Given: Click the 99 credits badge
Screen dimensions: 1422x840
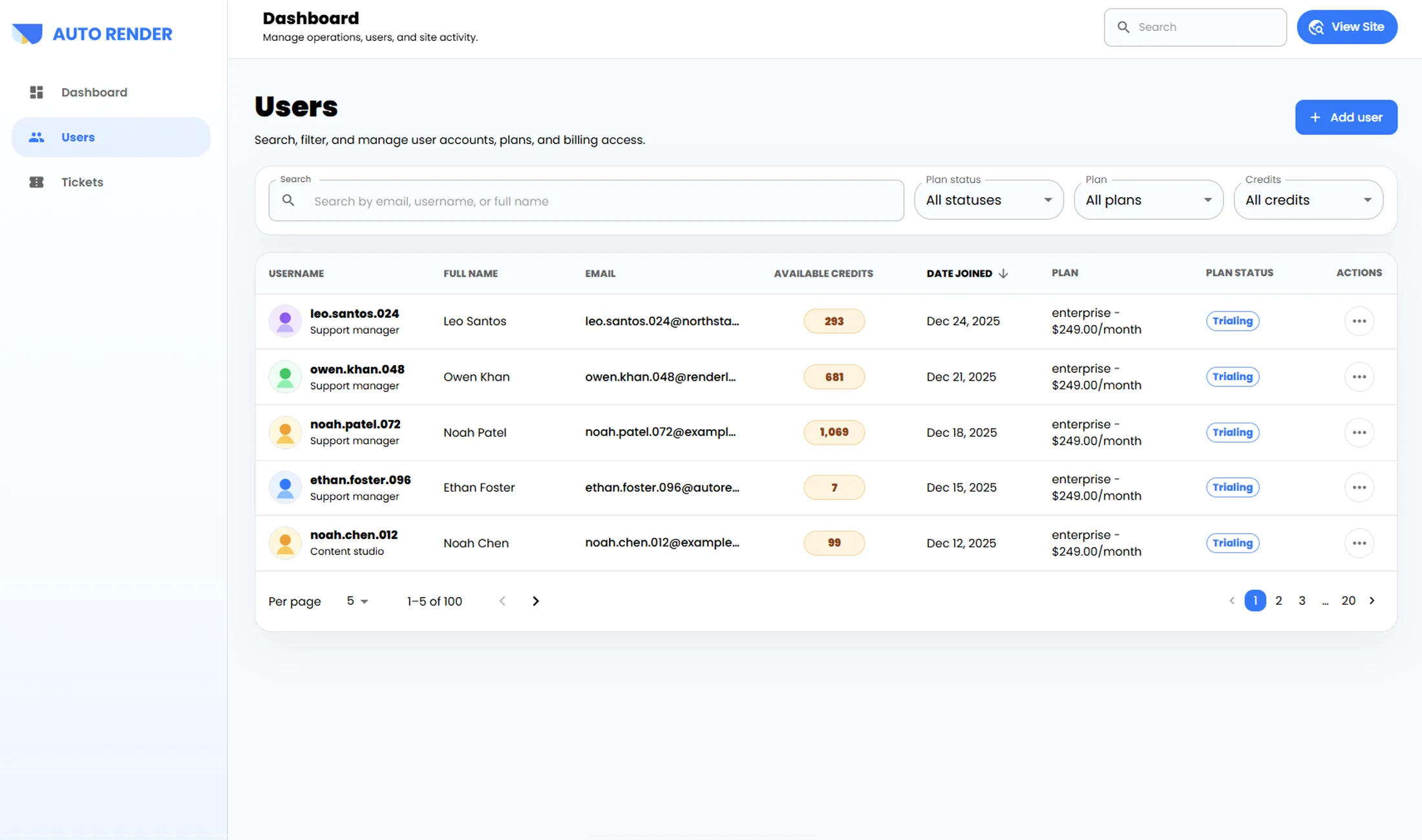Looking at the screenshot, I should click(x=834, y=543).
